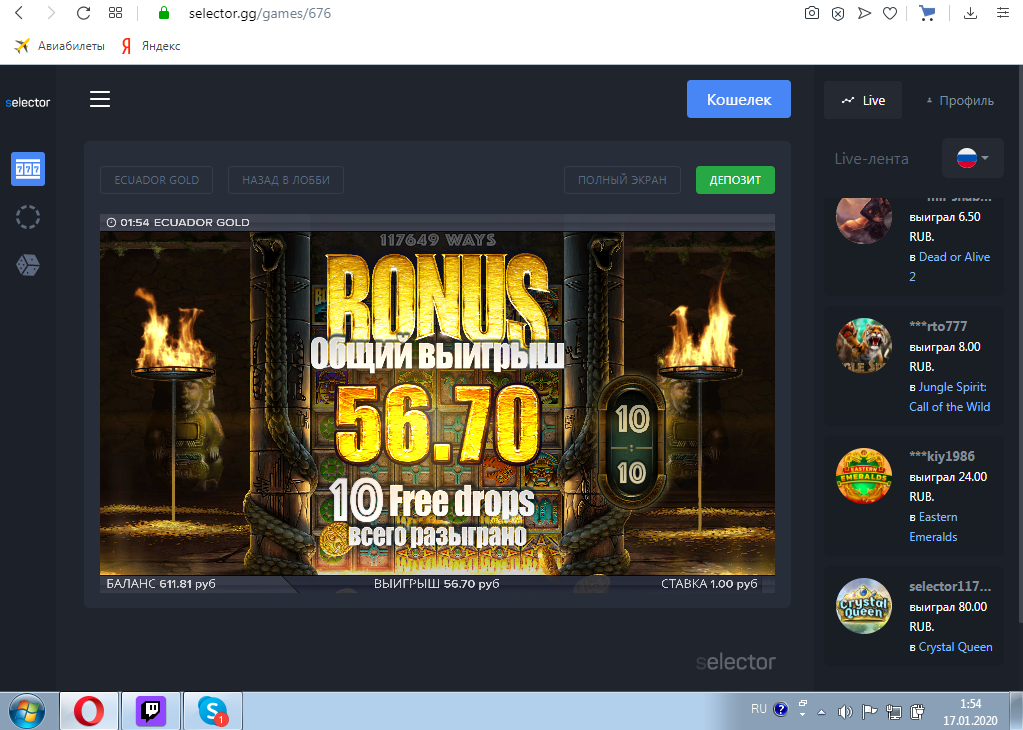Open the browser downloads icon
This screenshot has width=1023, height=730.
click(970, 13)
